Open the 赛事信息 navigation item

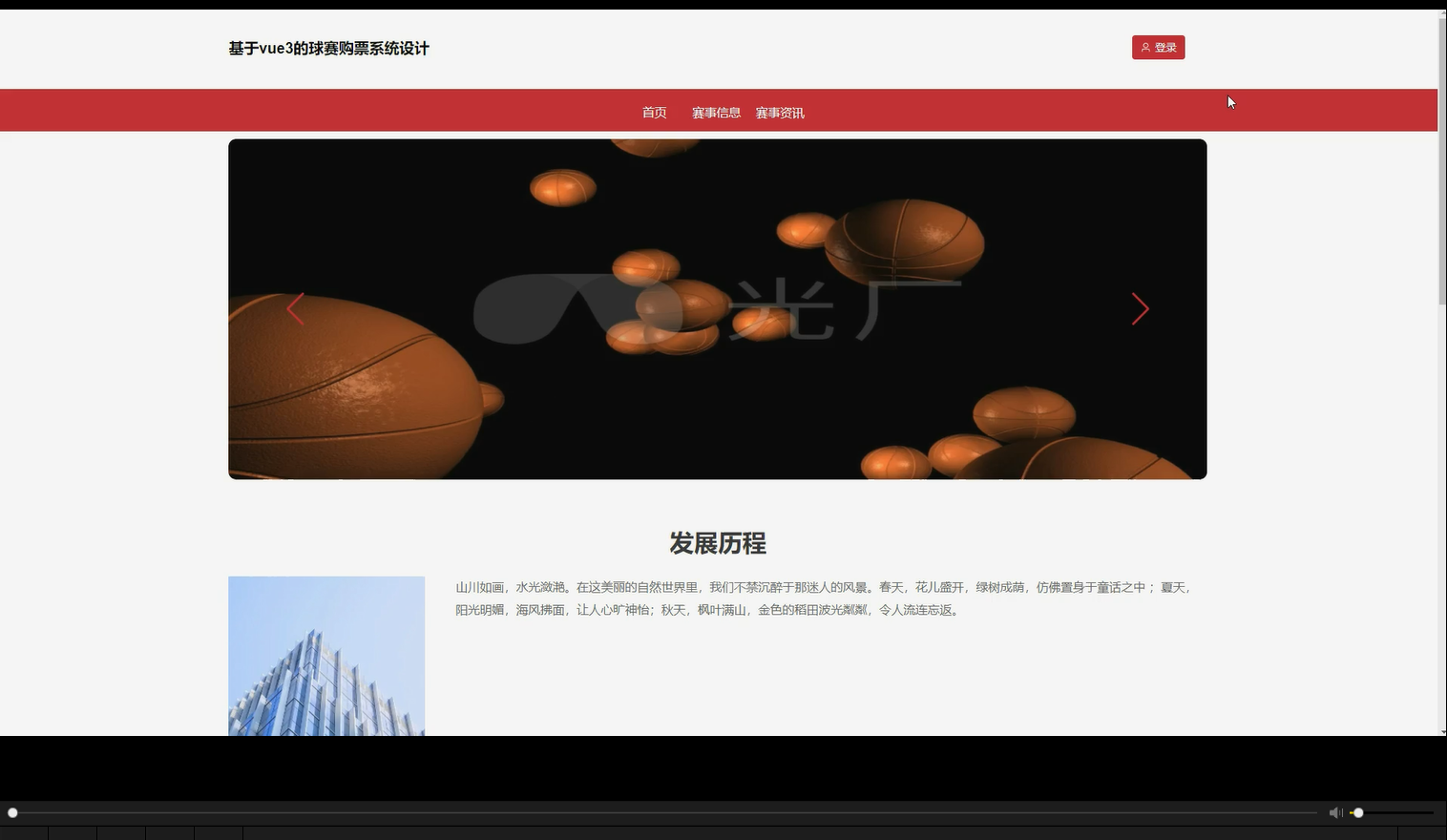click(x=716, y=112)
